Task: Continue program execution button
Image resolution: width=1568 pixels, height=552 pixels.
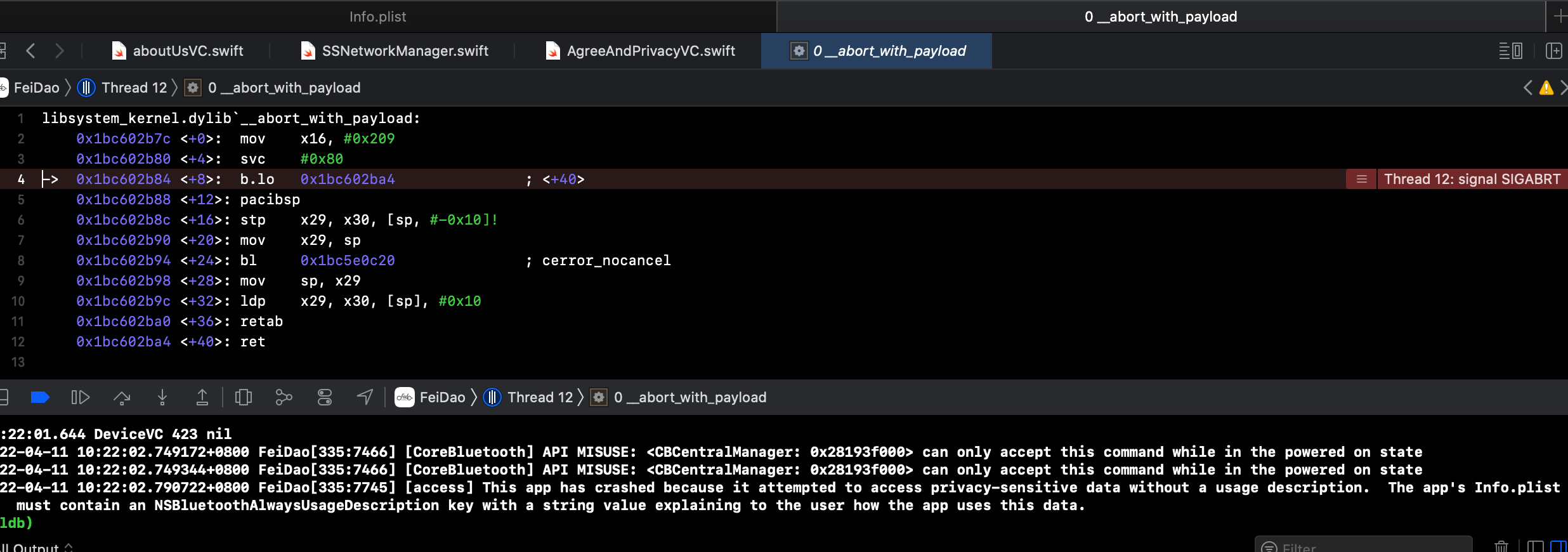Action: 80,397
